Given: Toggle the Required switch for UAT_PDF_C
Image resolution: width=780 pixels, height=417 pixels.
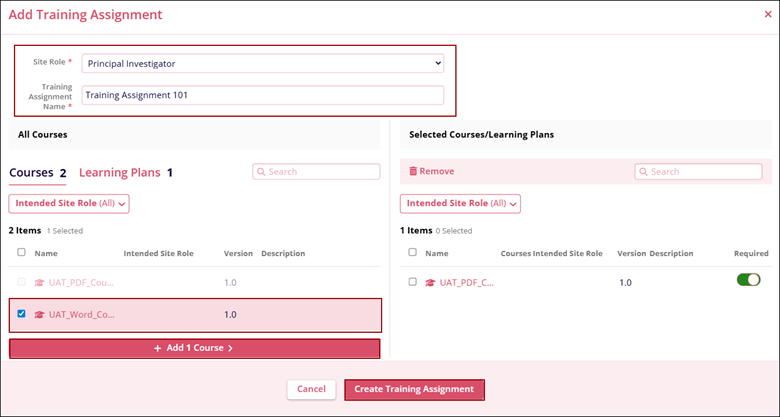Looking at the screenshot, I should [748, 280].
